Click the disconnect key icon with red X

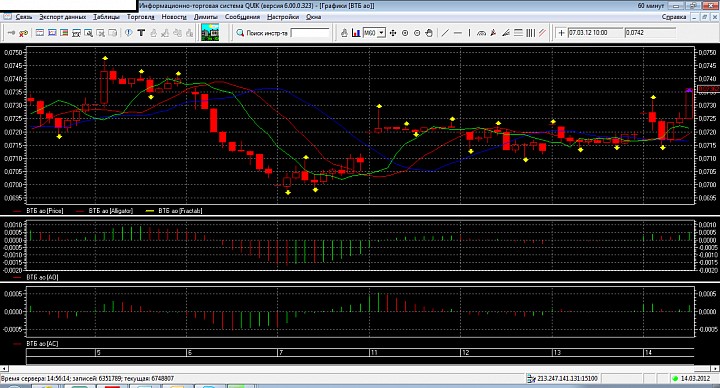pos(23,33)
